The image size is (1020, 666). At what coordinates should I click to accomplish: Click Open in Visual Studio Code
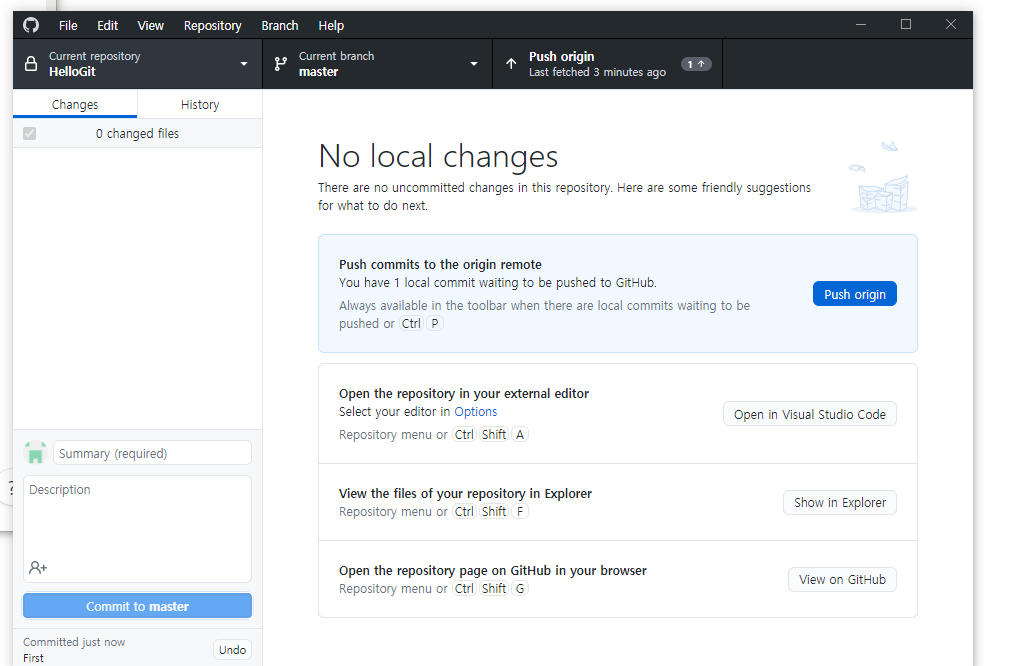[x=810, y=414]
